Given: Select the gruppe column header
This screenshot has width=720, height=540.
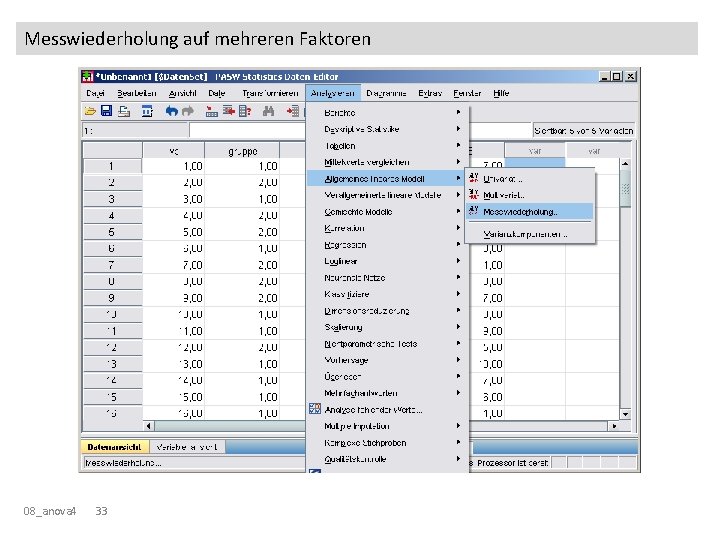Looking at the screenshot, I should point(242,151).
